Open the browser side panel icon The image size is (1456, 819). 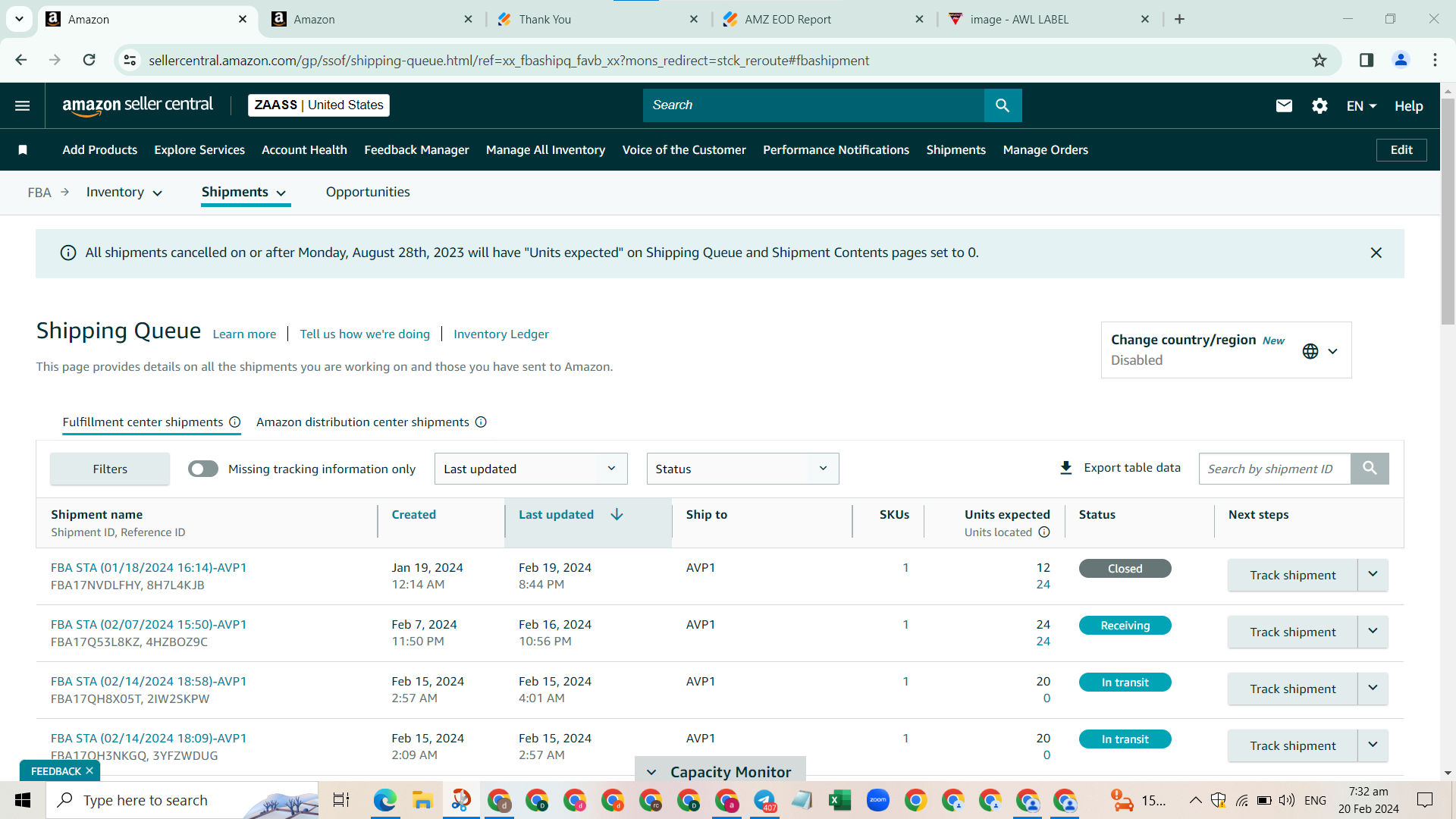tap(1367, 60)
